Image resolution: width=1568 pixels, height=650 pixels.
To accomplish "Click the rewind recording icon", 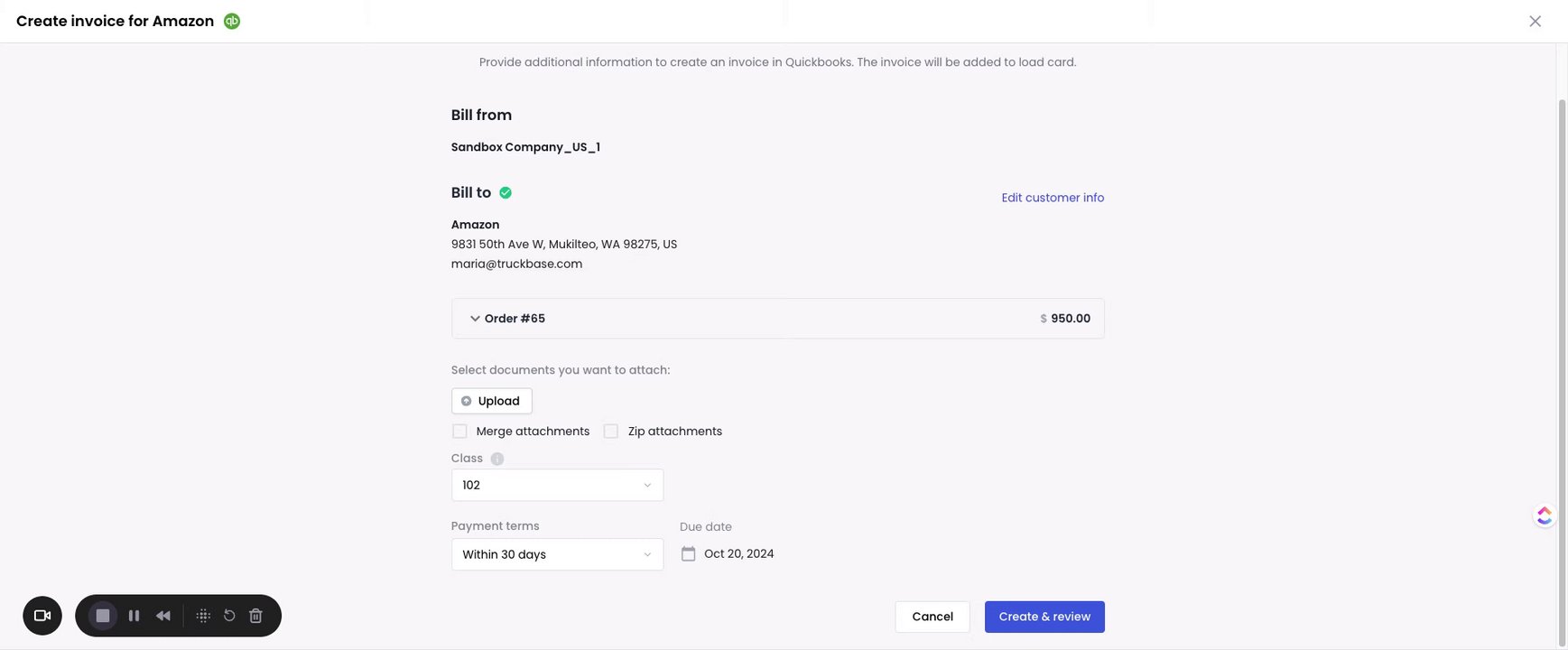I will pos(163,616).
